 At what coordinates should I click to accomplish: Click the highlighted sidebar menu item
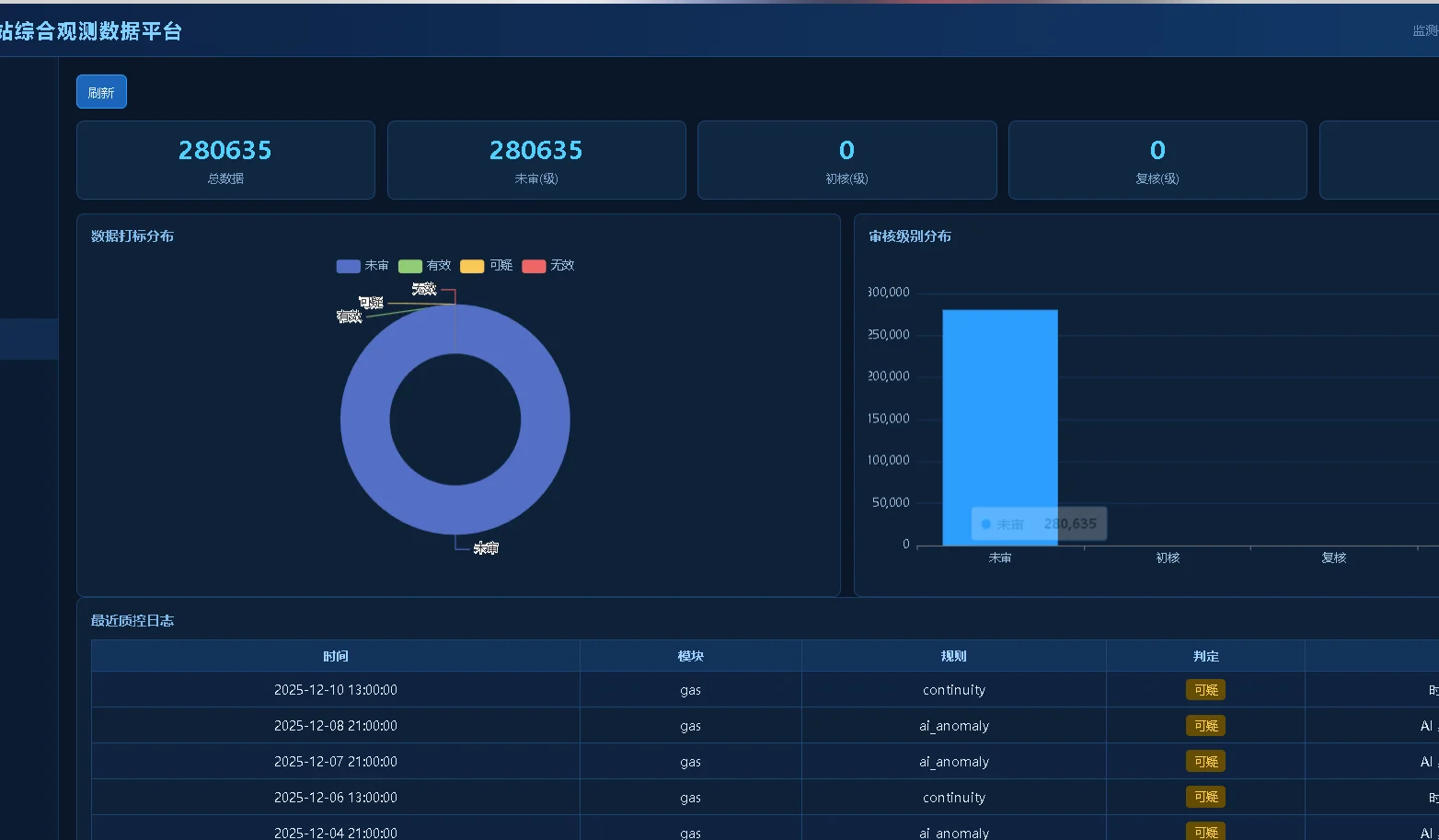pos(29,339)
